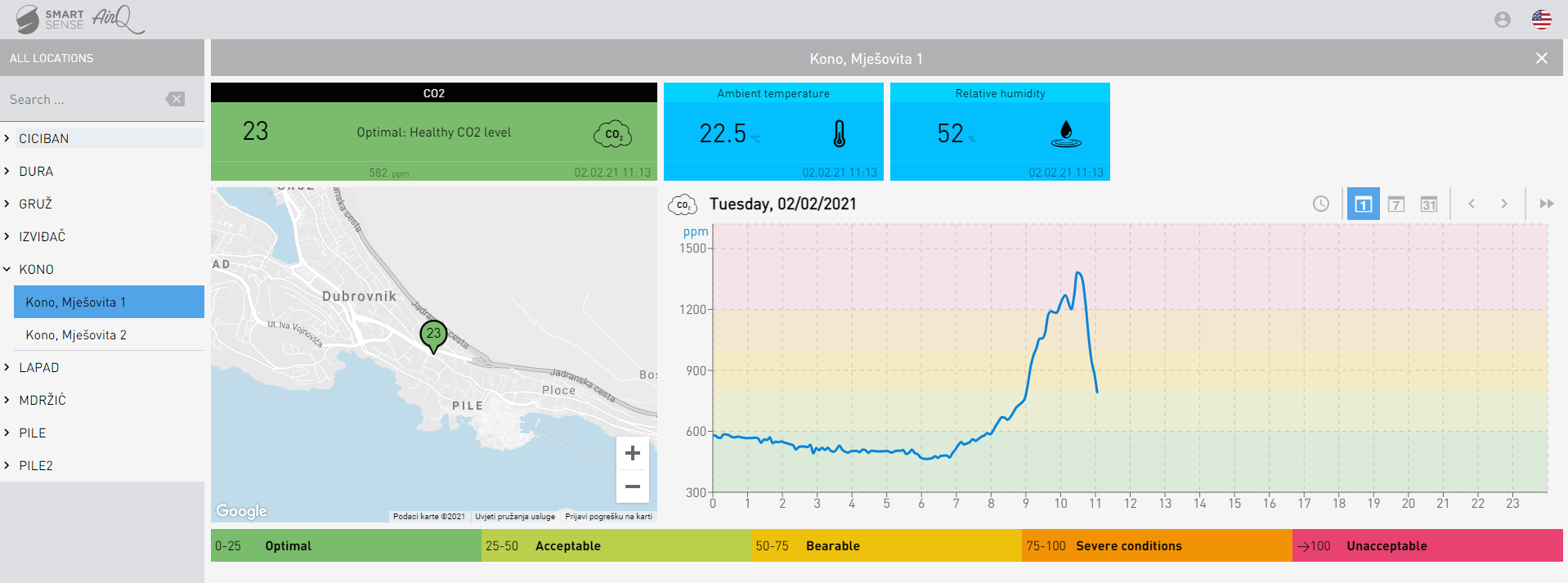Viewport: 1568px width, 583px height.
Task: Click the green map marker labeled 23
Action: pos(433,334)
